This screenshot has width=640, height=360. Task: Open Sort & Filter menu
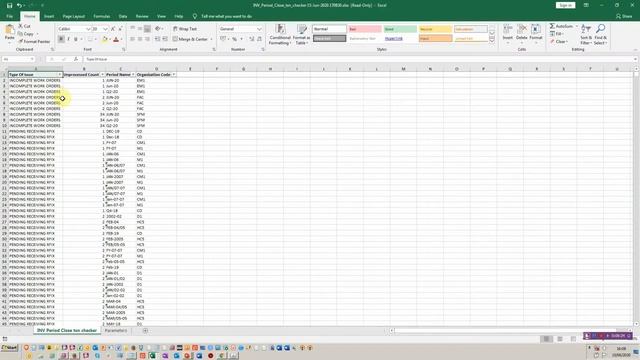[586, 35]
